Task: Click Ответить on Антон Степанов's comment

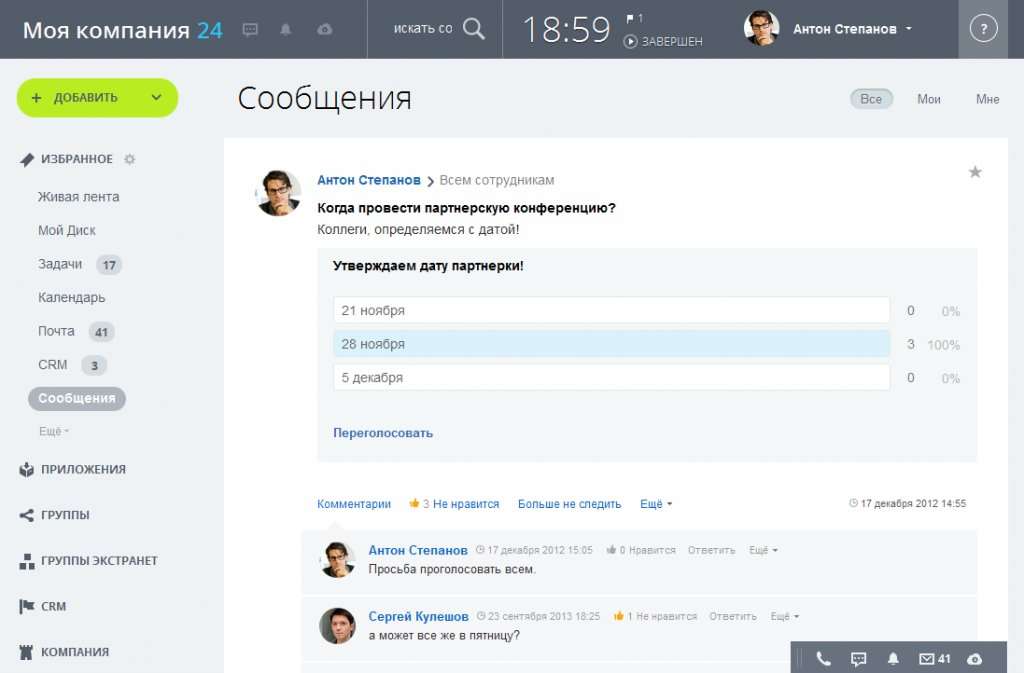Action: point(711,550)
